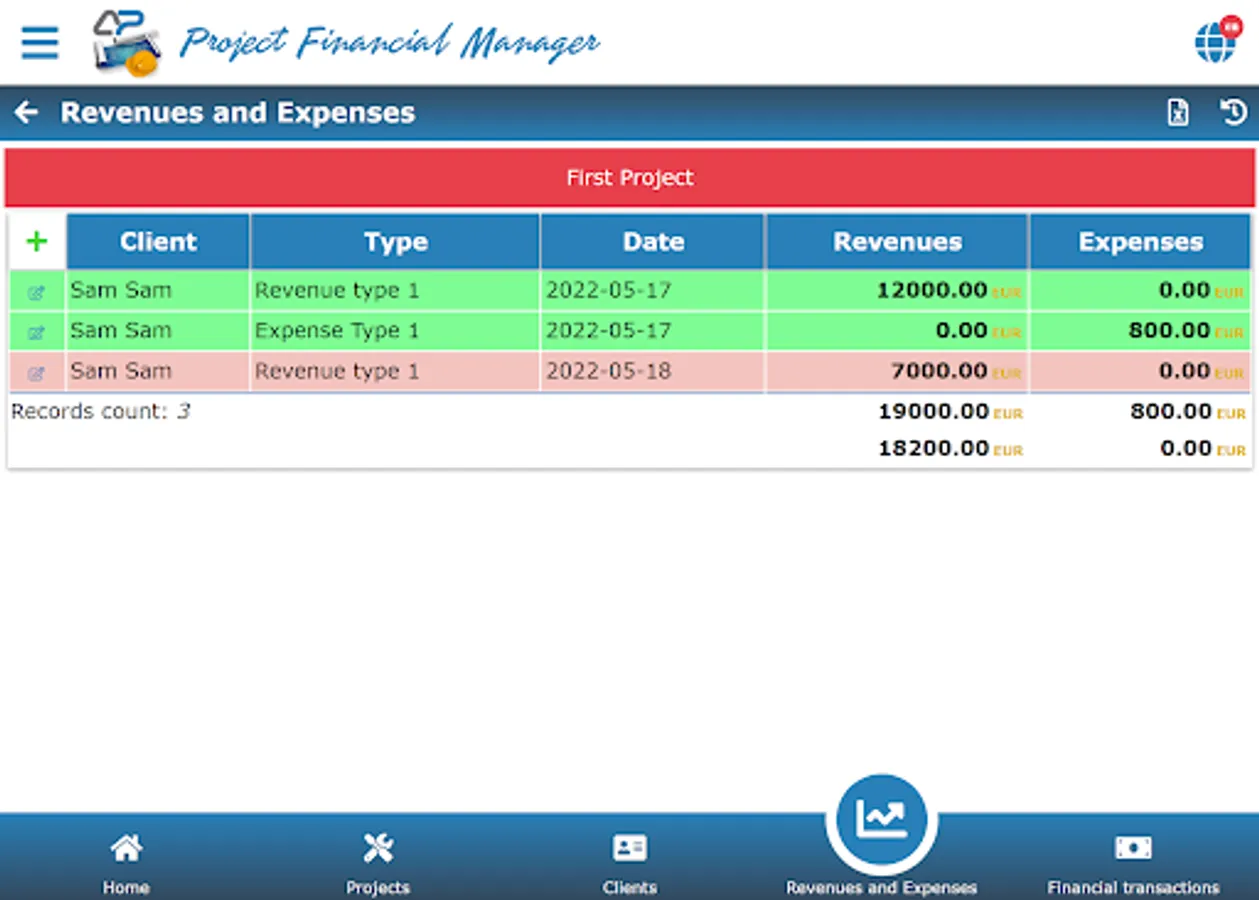The height and width of the screenshot is (900, 1259).
Task: Sort by the Type column header
Action: click(396, 242)
